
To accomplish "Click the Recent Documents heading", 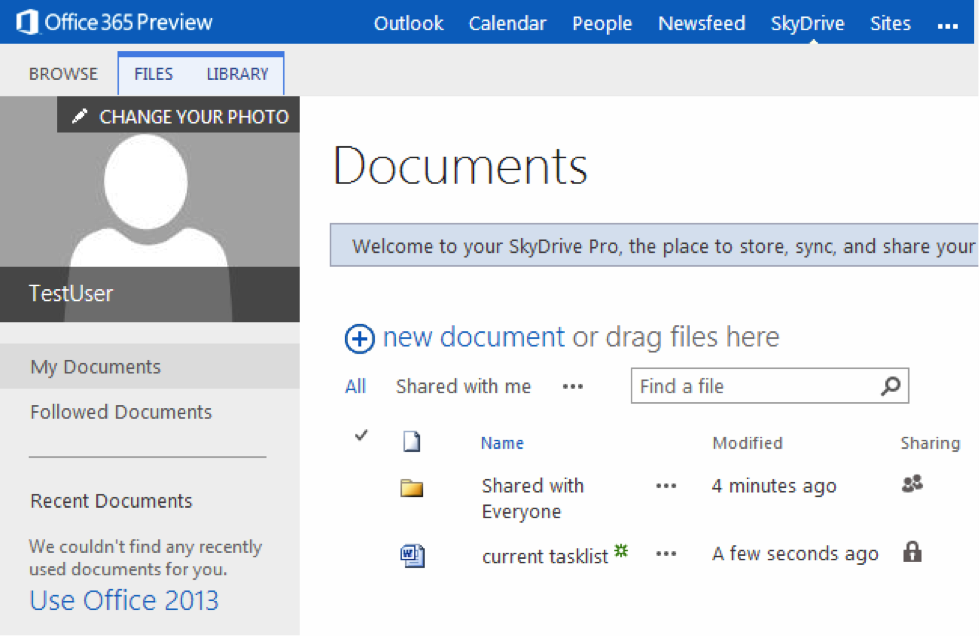I will point(111,501).
